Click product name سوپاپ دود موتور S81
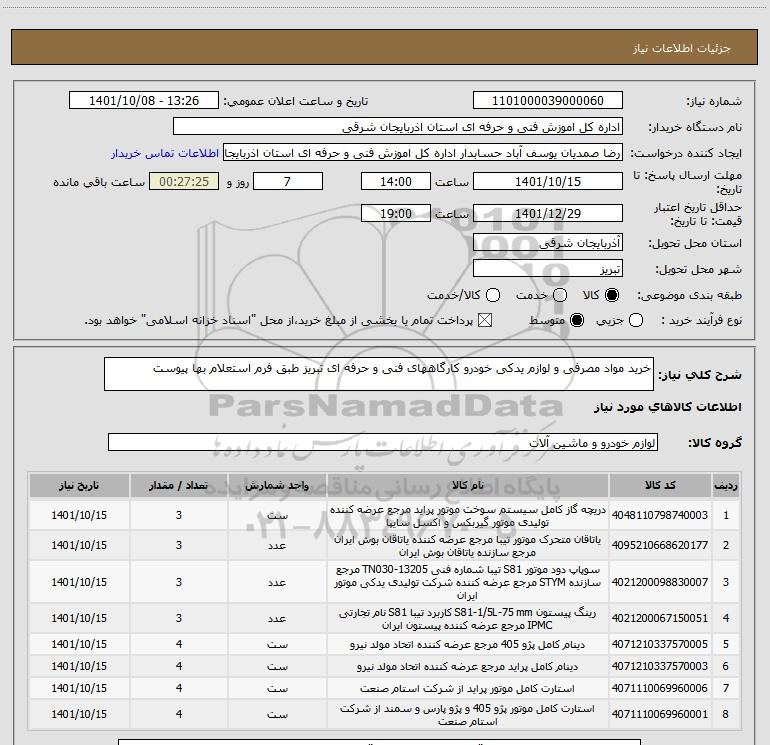Image resolution: width=770 pixels, height=745 pixels. point(468,582)
